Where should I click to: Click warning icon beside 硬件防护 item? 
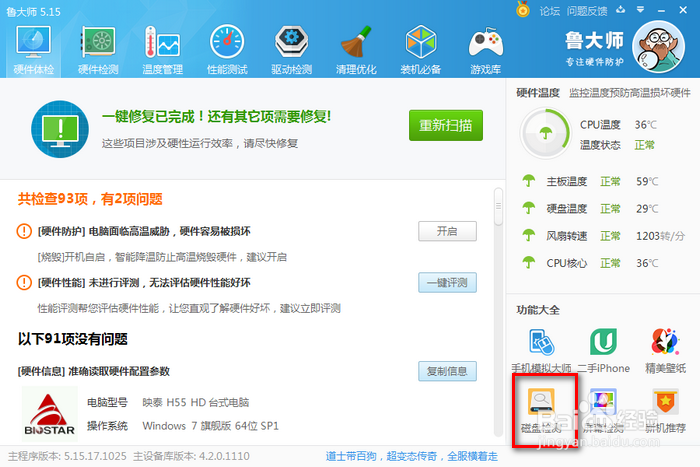(24, 231)
